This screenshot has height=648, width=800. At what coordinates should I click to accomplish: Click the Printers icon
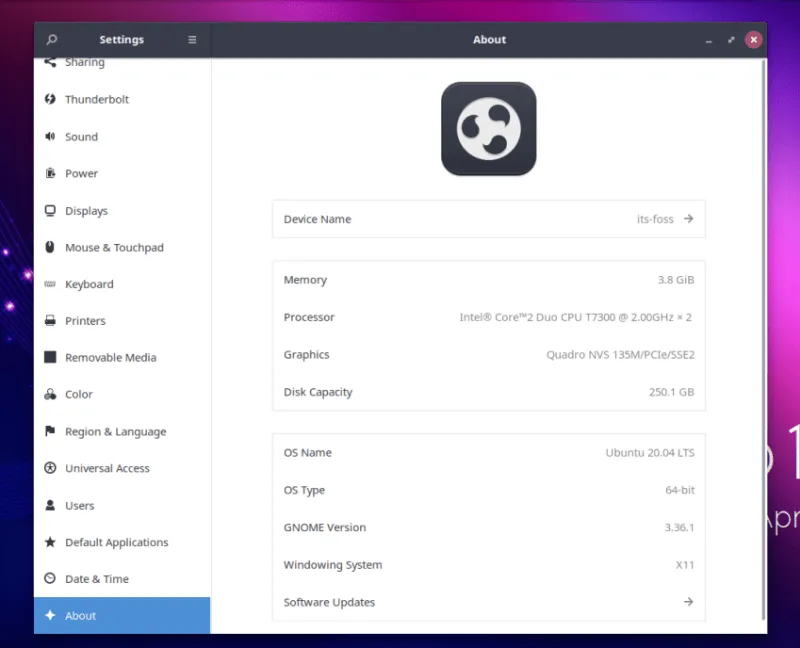click(50, 320)
